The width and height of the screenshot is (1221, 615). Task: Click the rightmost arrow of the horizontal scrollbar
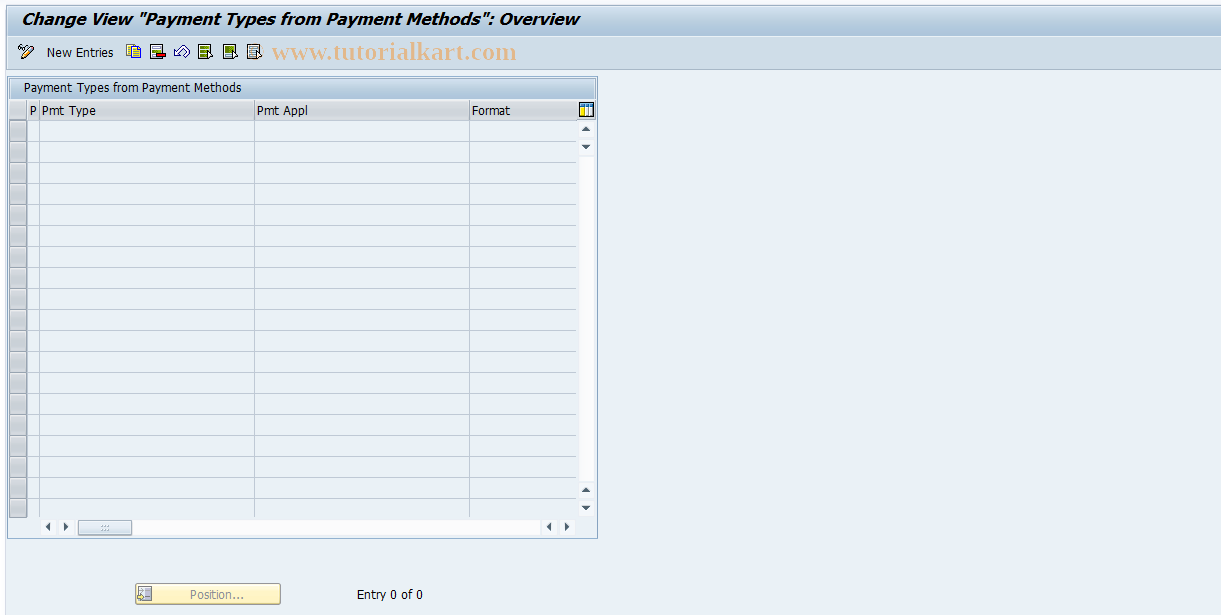[x=567, y=527]
